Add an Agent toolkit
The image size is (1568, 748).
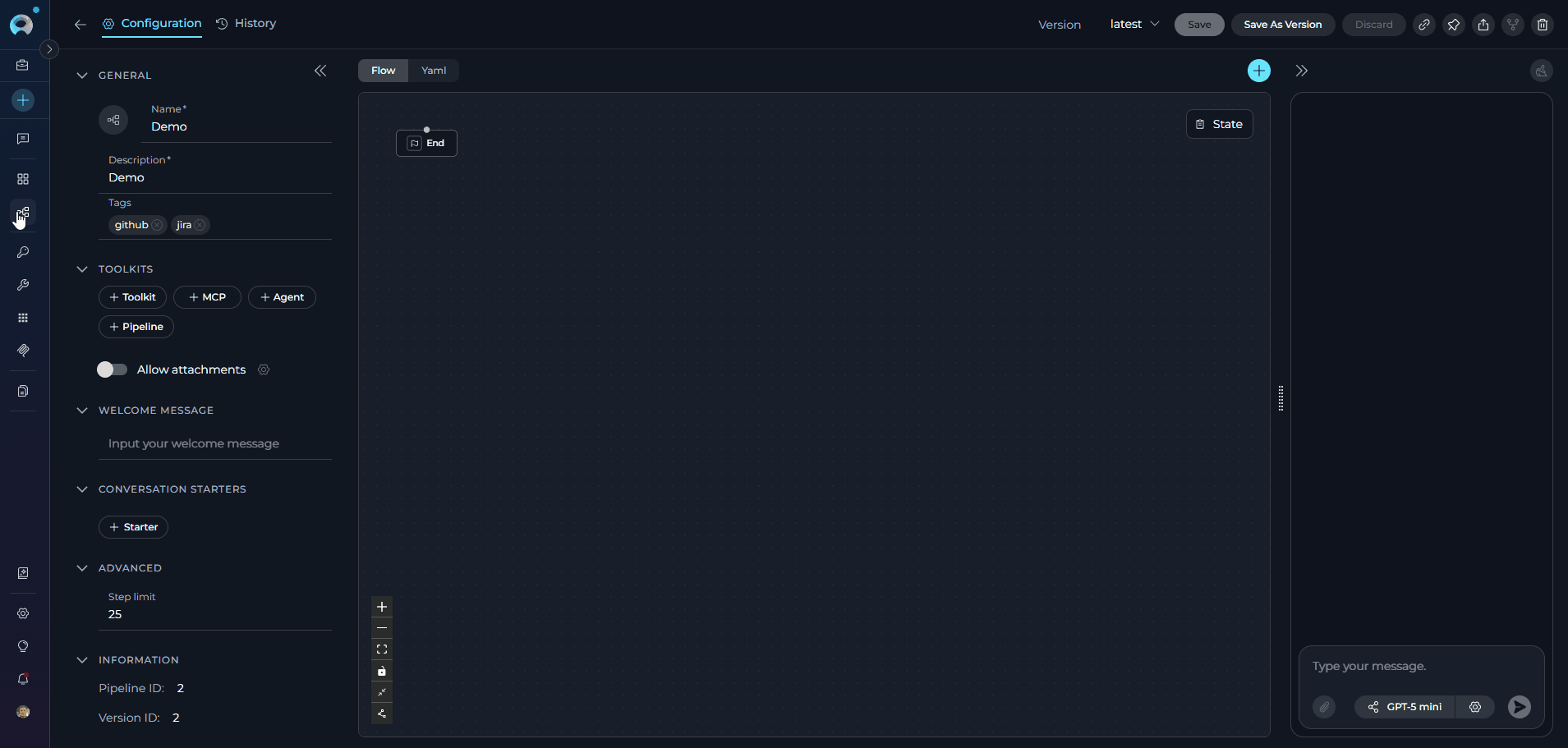(x=282, y=297)
